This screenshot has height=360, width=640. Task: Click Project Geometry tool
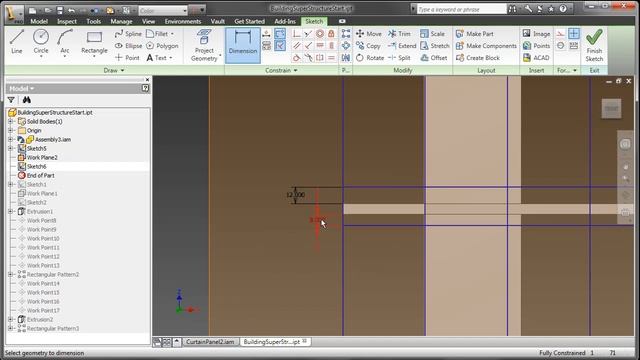(x=204, y=45)
